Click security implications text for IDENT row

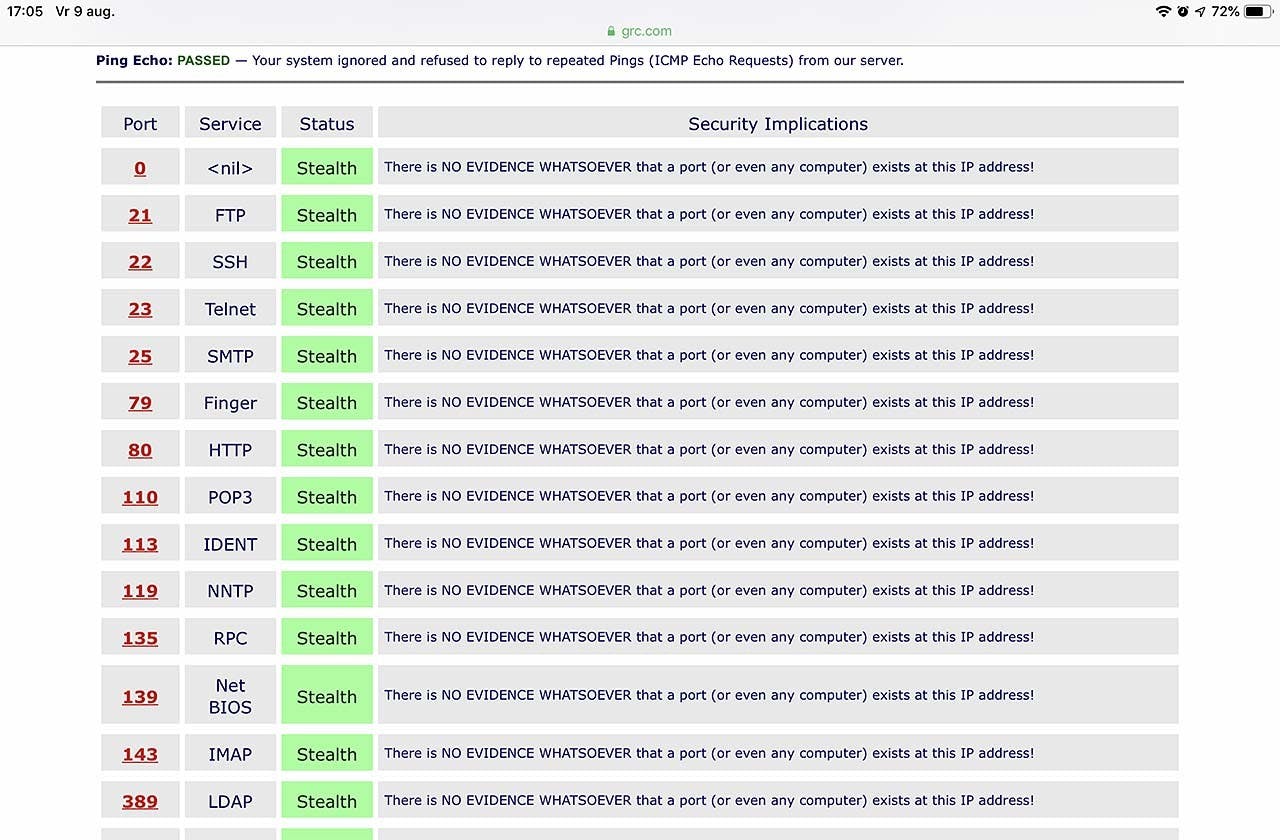(x=709, y=543)
